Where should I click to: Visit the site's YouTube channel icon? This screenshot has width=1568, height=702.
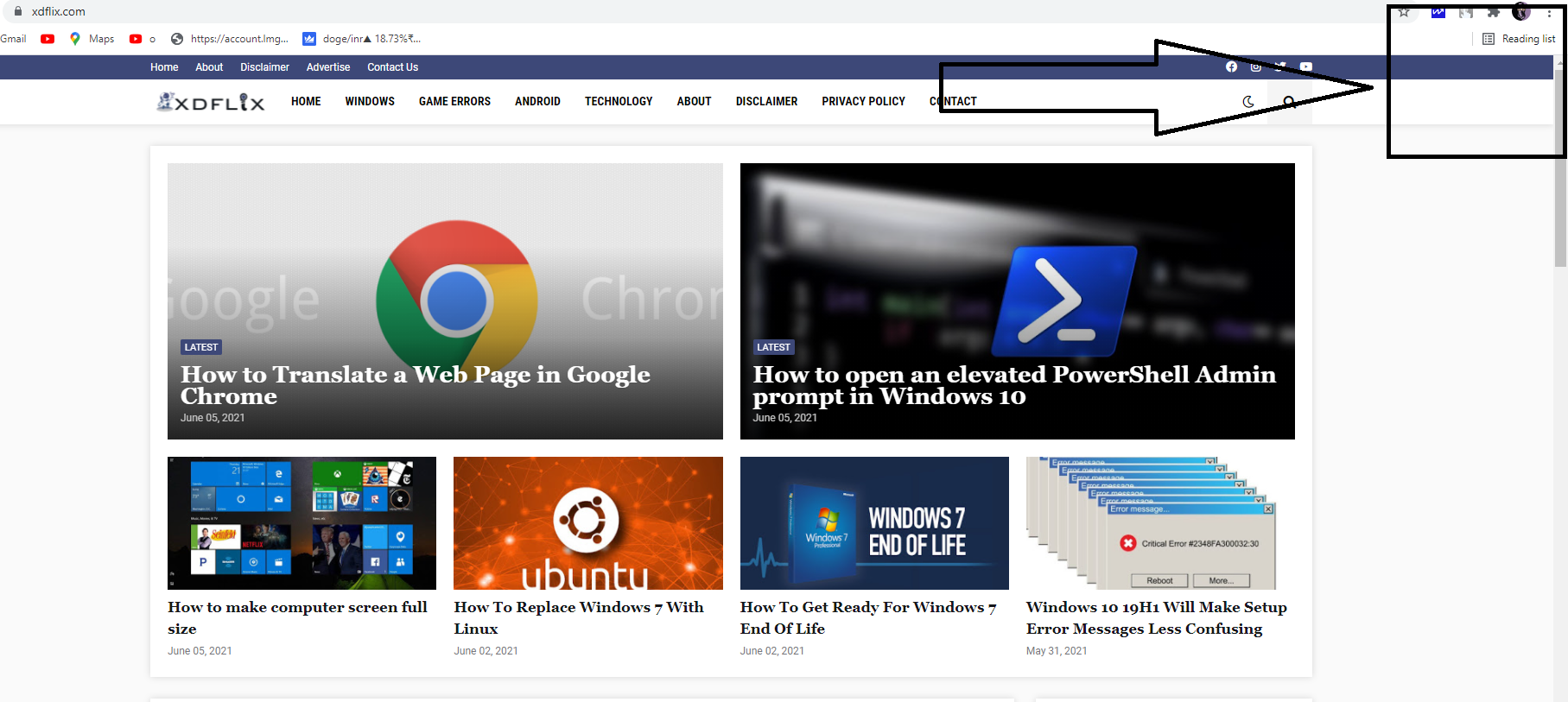[1306, 66]
